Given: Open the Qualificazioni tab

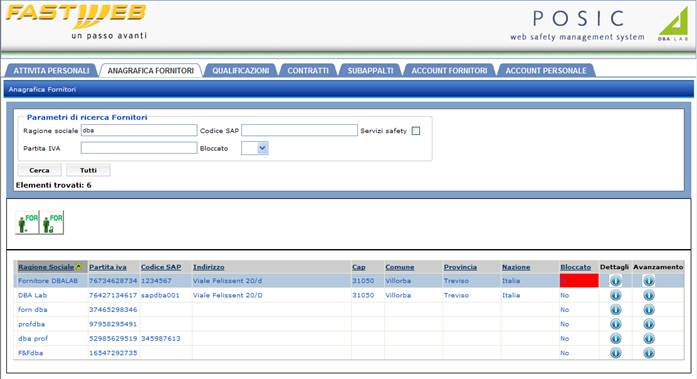Looking at the screenshot, I should tap(240, 71).
